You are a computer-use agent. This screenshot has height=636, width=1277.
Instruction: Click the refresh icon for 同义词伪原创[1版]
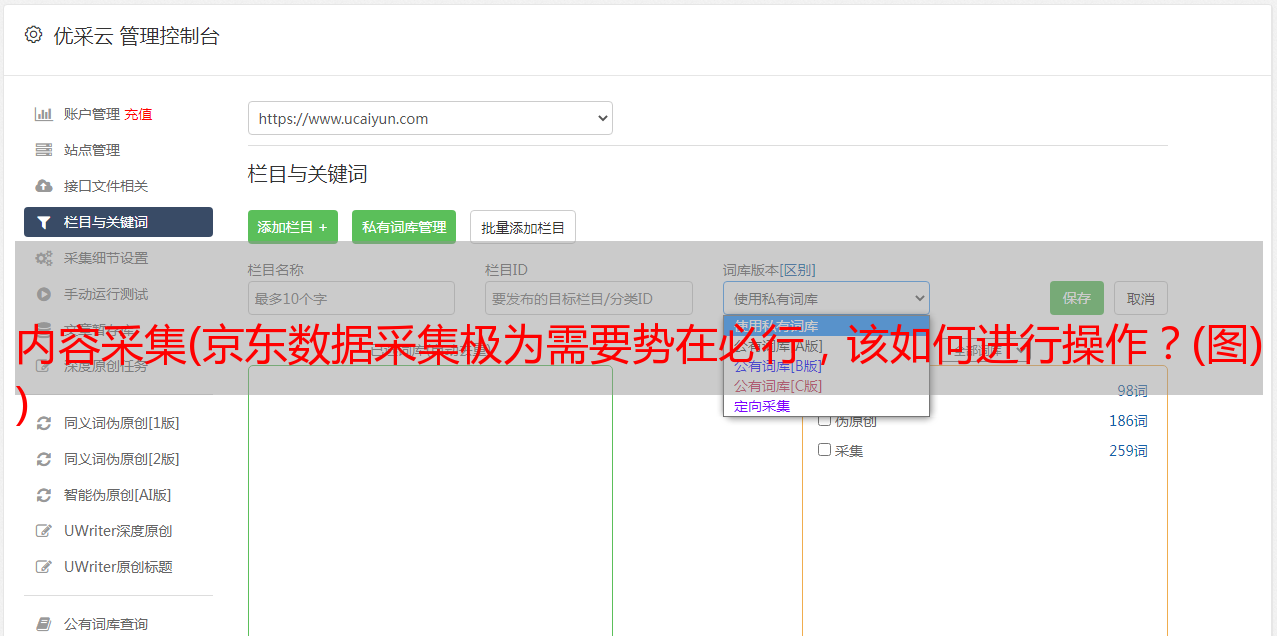point(44,423)
